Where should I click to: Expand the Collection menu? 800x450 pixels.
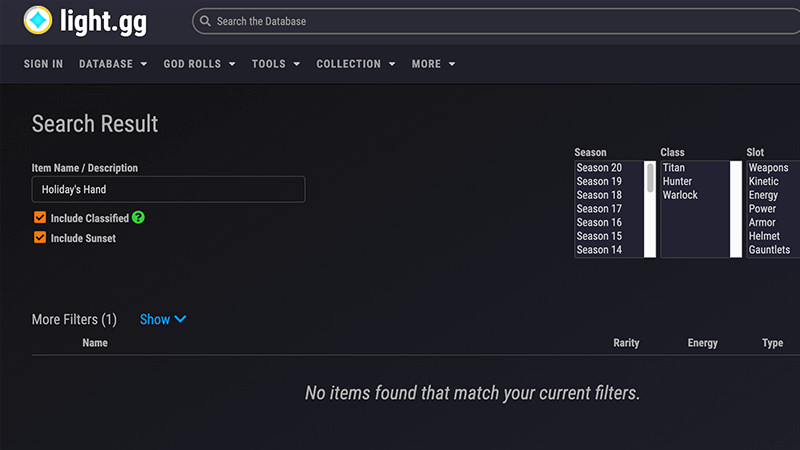coord(356,64)
